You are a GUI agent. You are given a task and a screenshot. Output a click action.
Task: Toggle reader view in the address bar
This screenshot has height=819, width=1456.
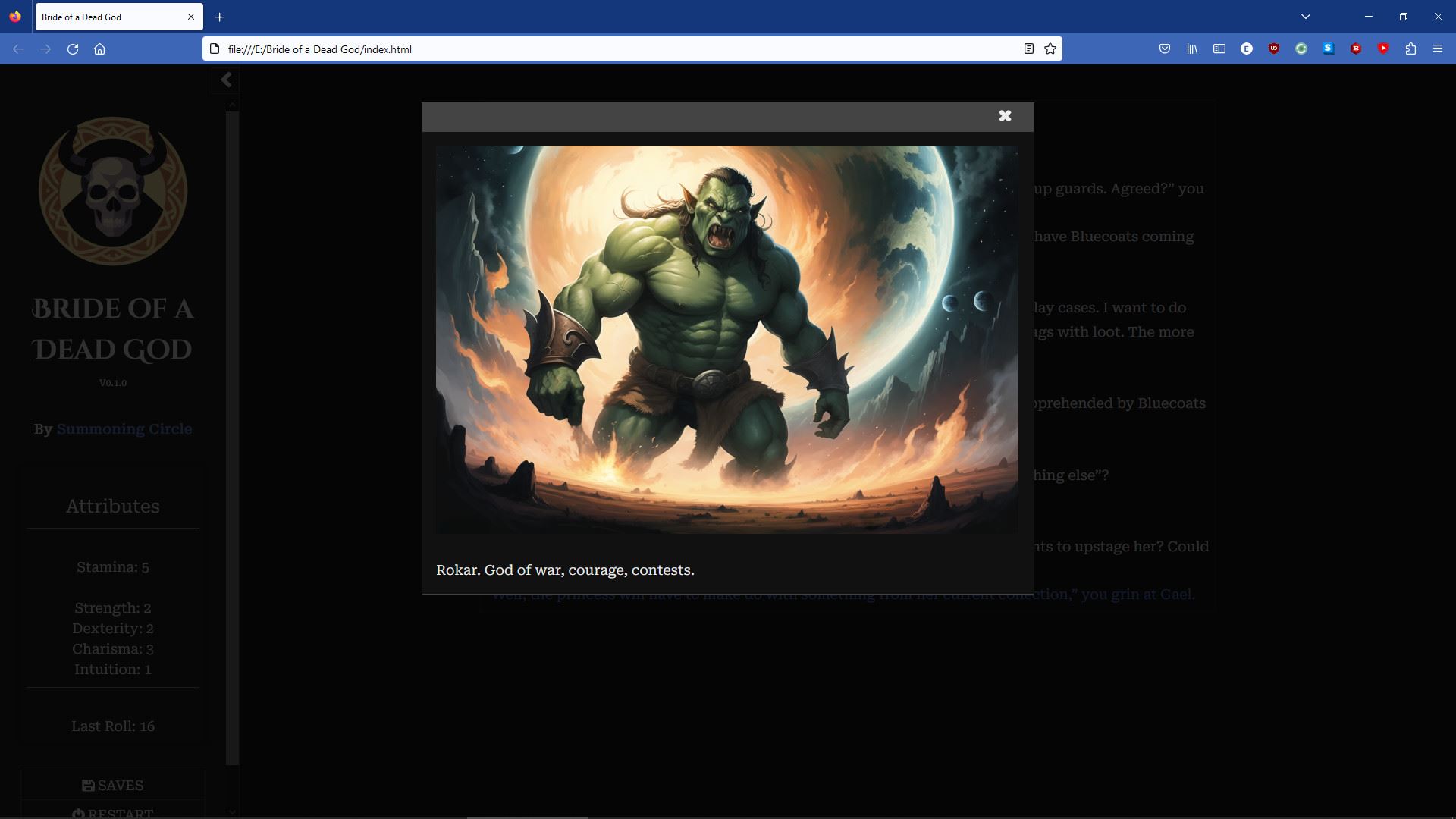[1028, 49]
